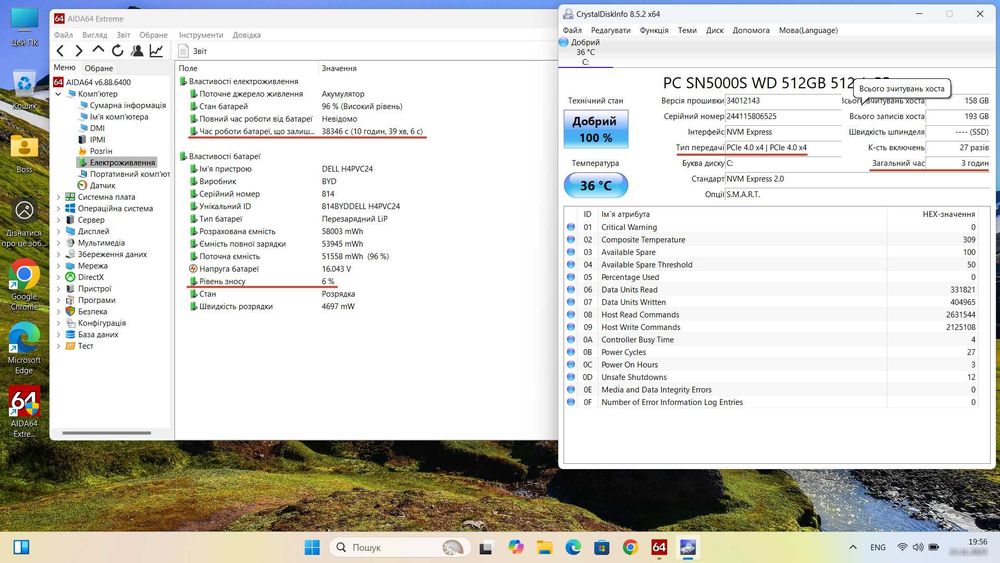Expand the Сервер tree node
Viewport: 1000px width, 563px height.
pos(59,220)
